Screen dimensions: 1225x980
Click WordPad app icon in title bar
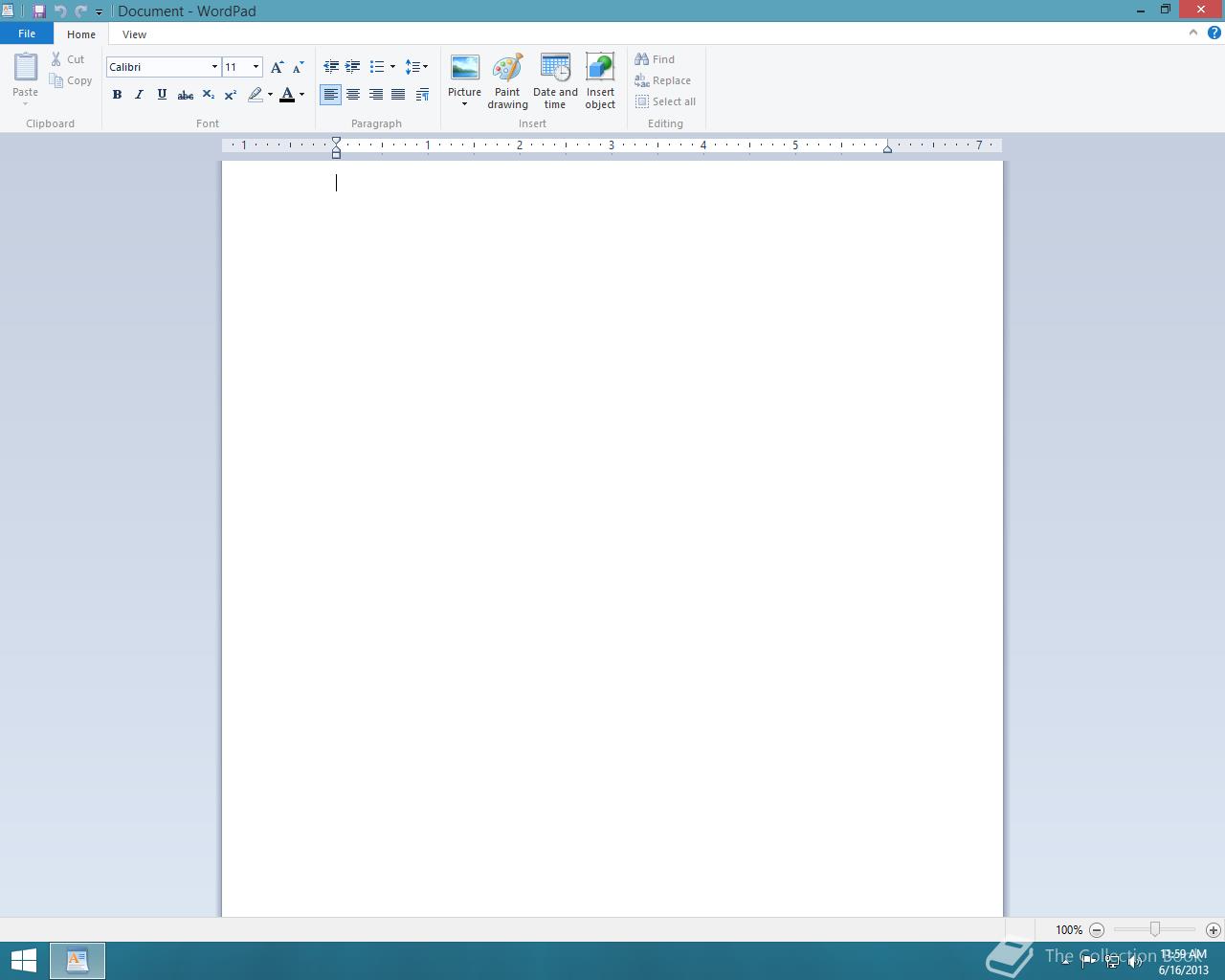(8, 11)
